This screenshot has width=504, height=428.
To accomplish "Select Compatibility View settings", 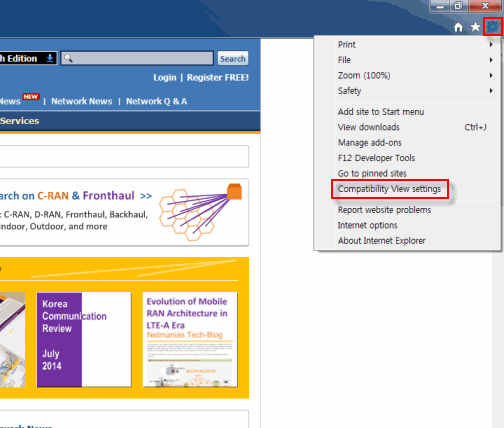I will (390, 189).
